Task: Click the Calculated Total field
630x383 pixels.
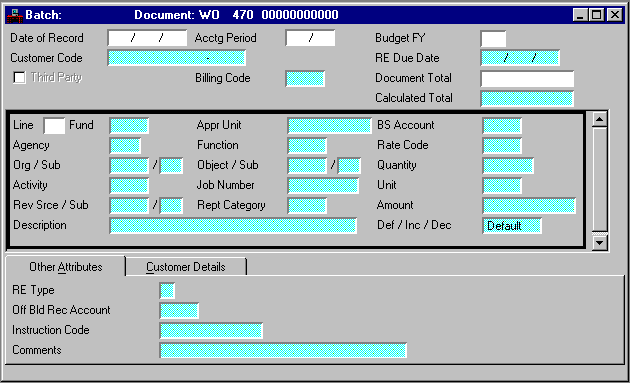Action: [527, 98]
